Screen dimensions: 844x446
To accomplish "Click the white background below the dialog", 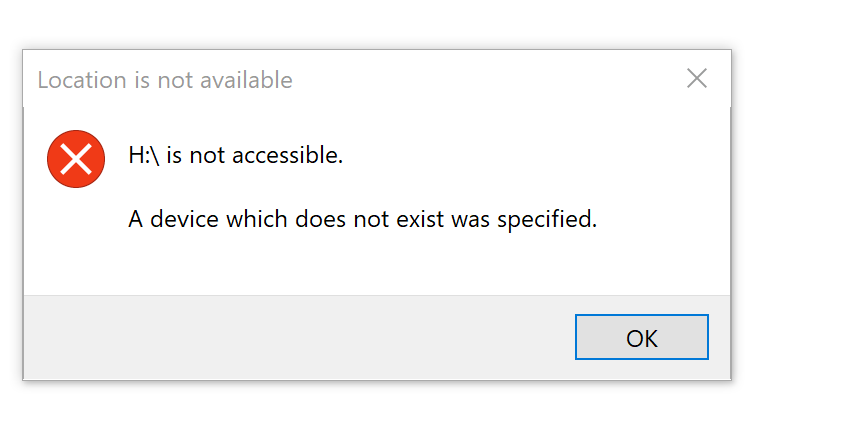I will tap(400, 415).
